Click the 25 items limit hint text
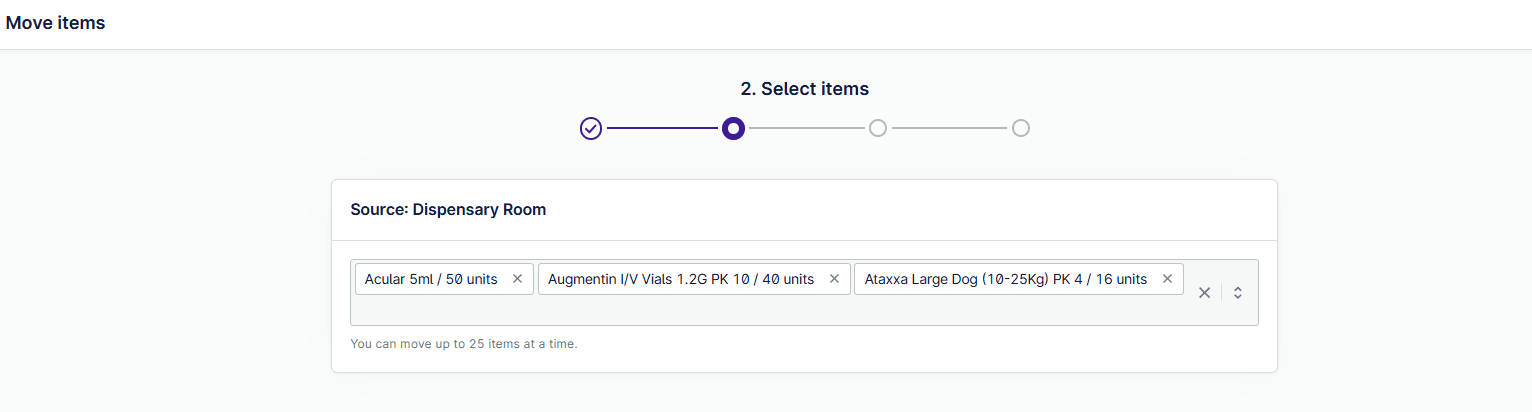This screenshot has width=1532, height=412. tap(464, 344)
